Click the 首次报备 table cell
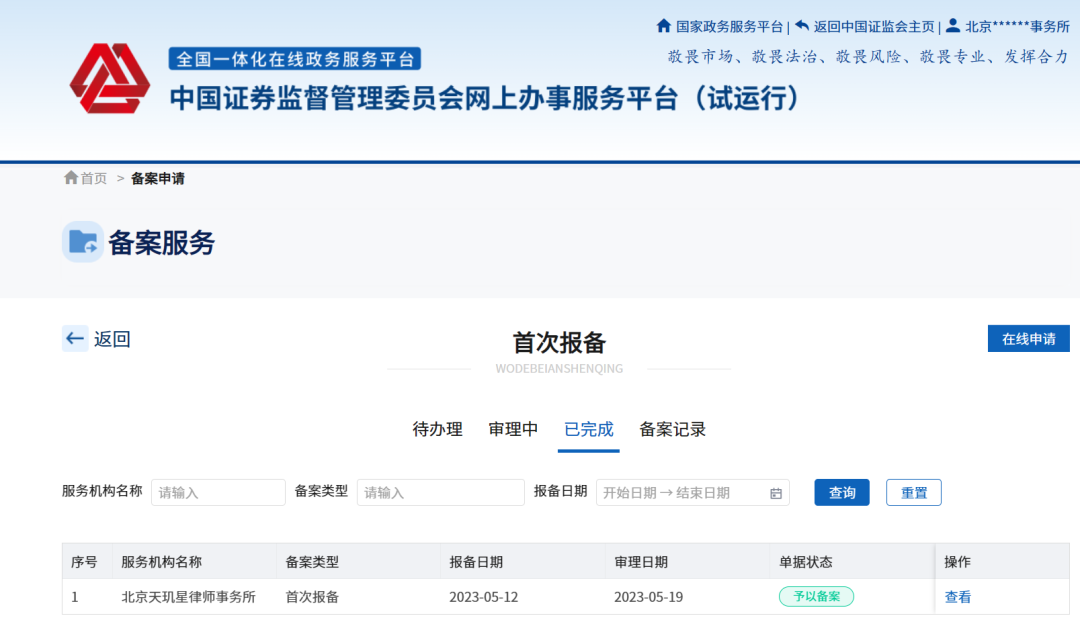Screen dimensions: 1080x622 tap(312, 597)
